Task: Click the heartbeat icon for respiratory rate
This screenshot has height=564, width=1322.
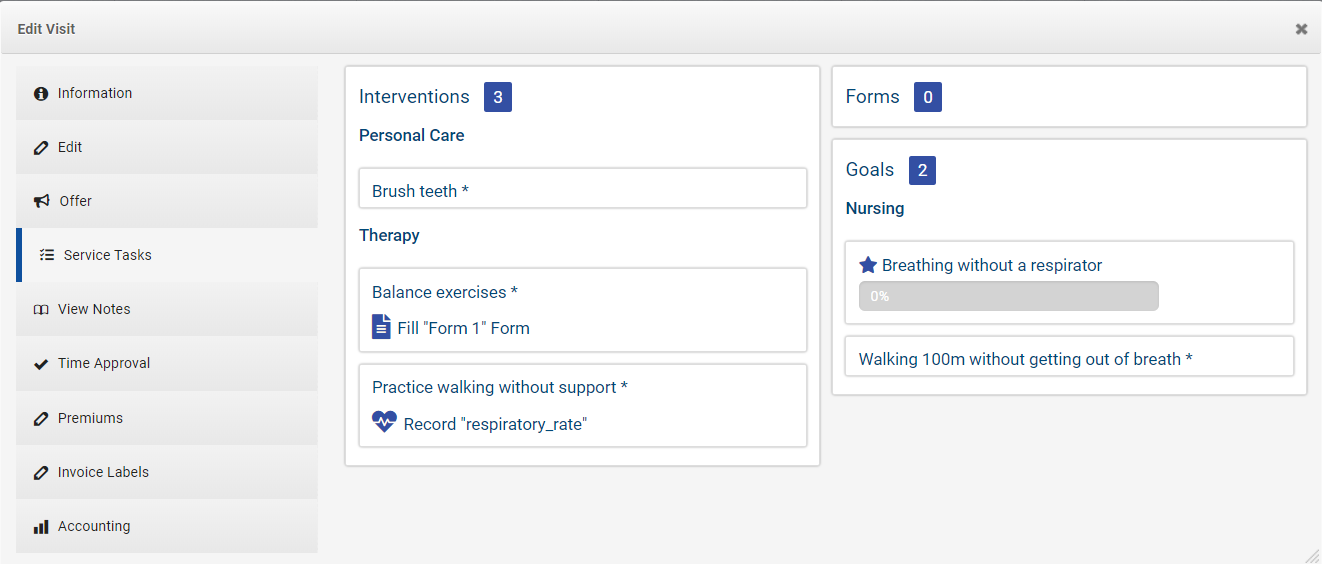Action: (384, 423)
